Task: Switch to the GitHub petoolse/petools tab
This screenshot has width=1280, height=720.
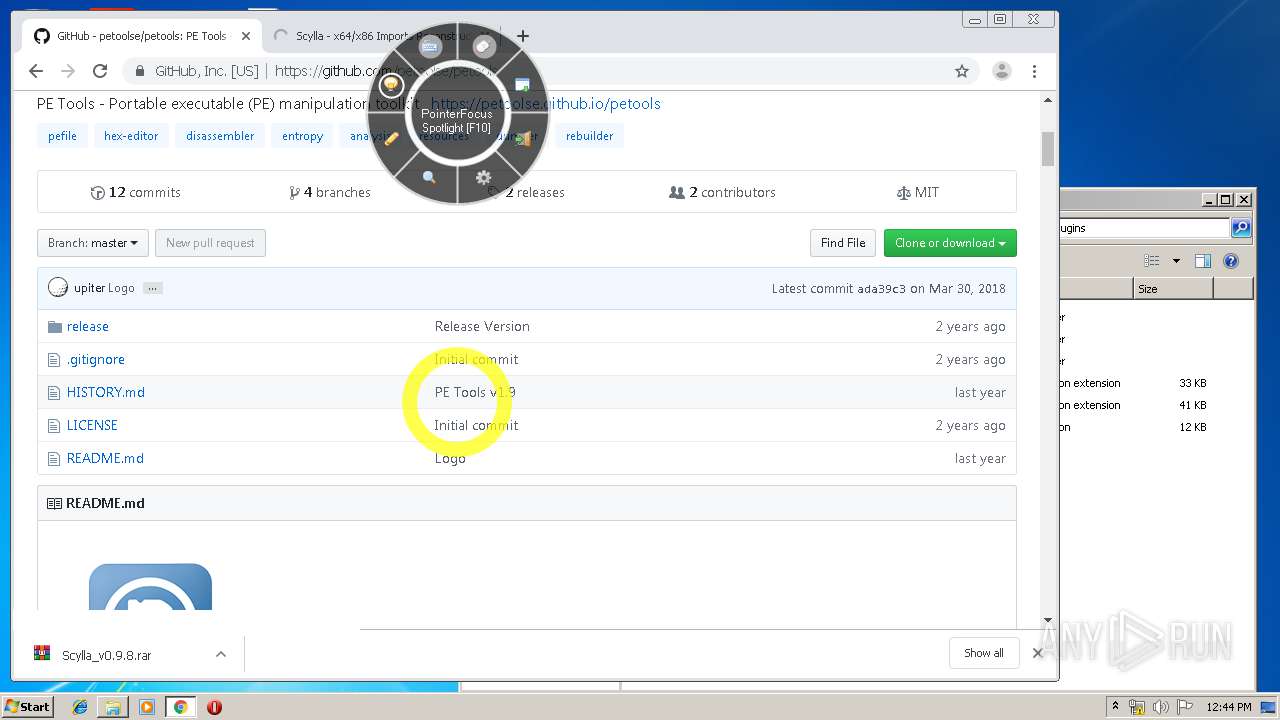Action: click(x=140, y=36)
